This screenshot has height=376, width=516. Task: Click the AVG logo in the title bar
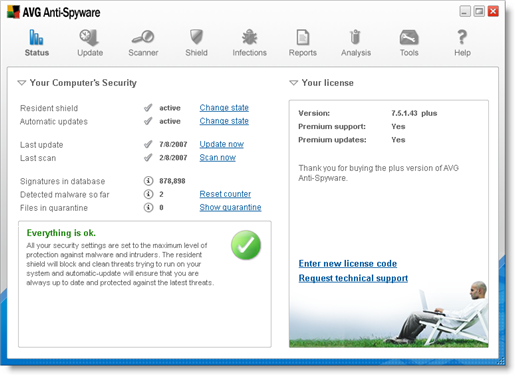[13, 12]
